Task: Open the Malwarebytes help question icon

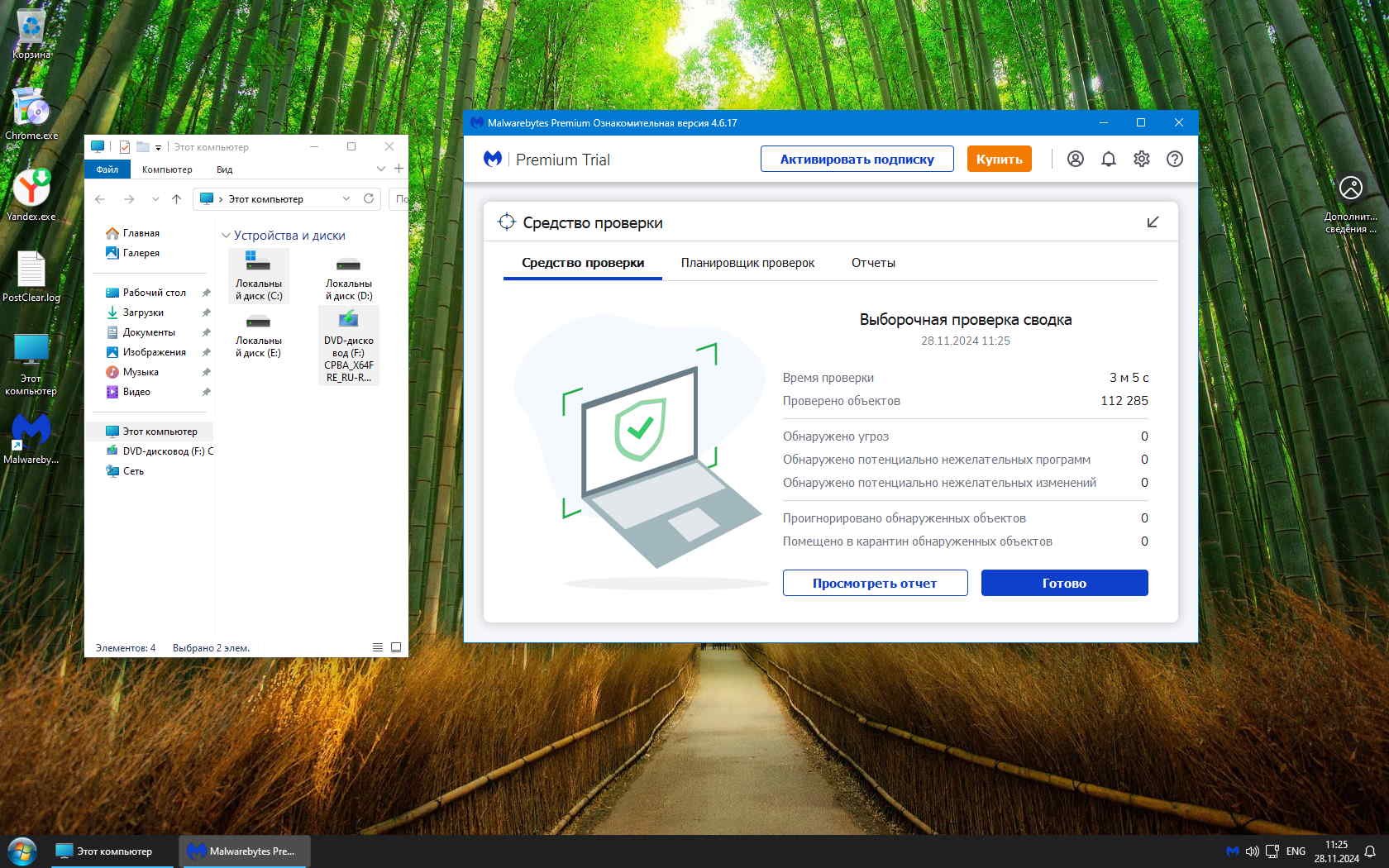Action: click(x=1174, y=159)
